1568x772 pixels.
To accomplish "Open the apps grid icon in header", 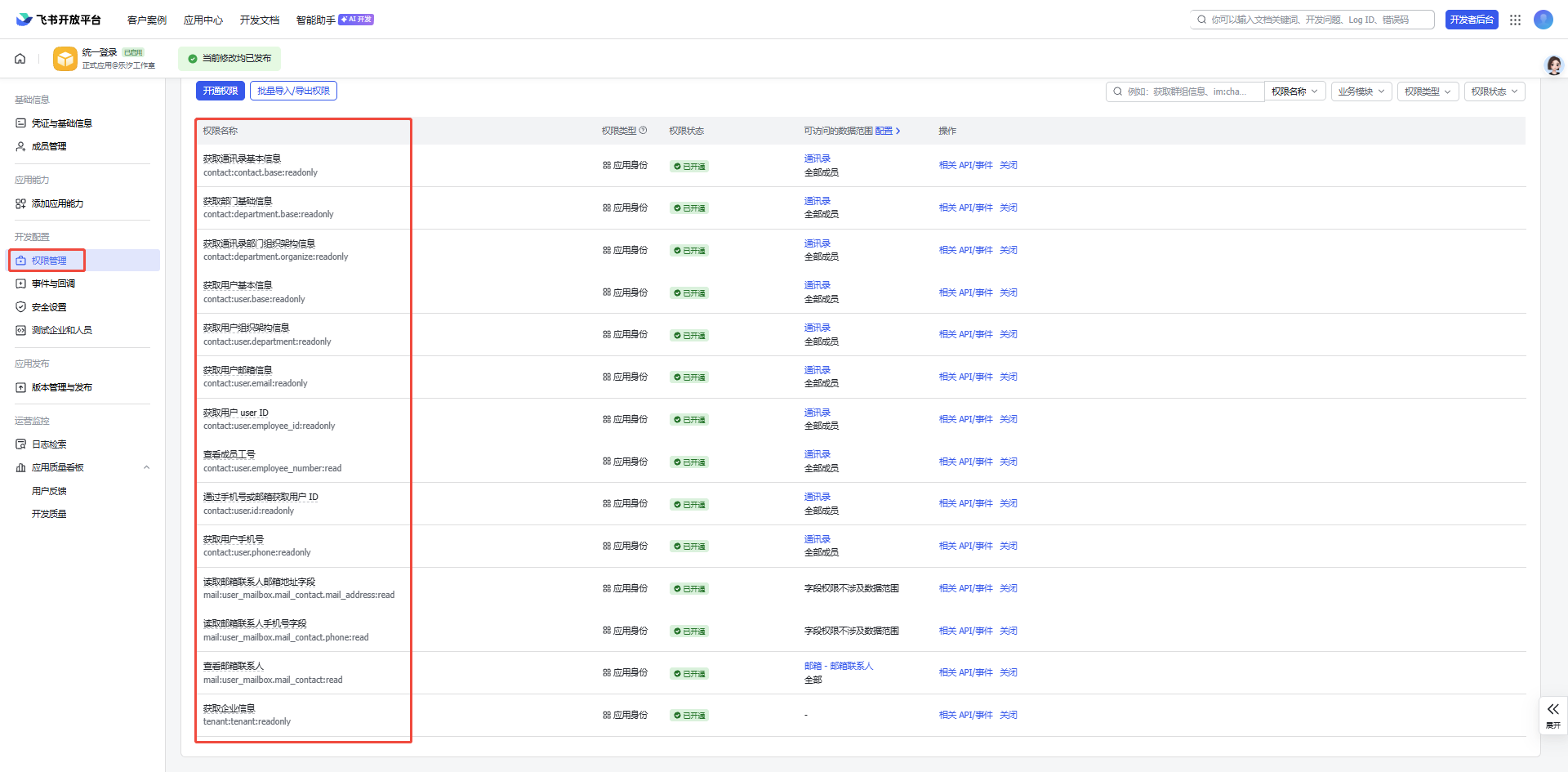I will pyautogui.click(x=1515, y=20).
